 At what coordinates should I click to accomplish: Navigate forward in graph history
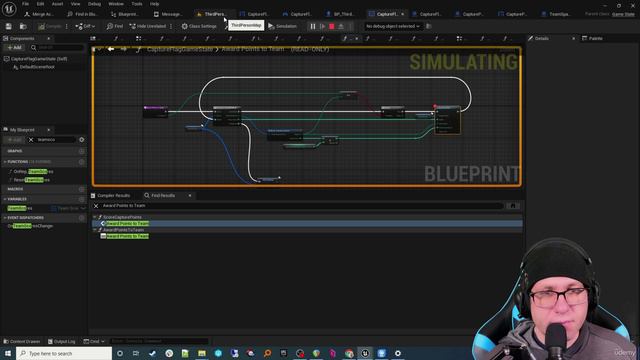pyautogui.click(x=124, y=49)
